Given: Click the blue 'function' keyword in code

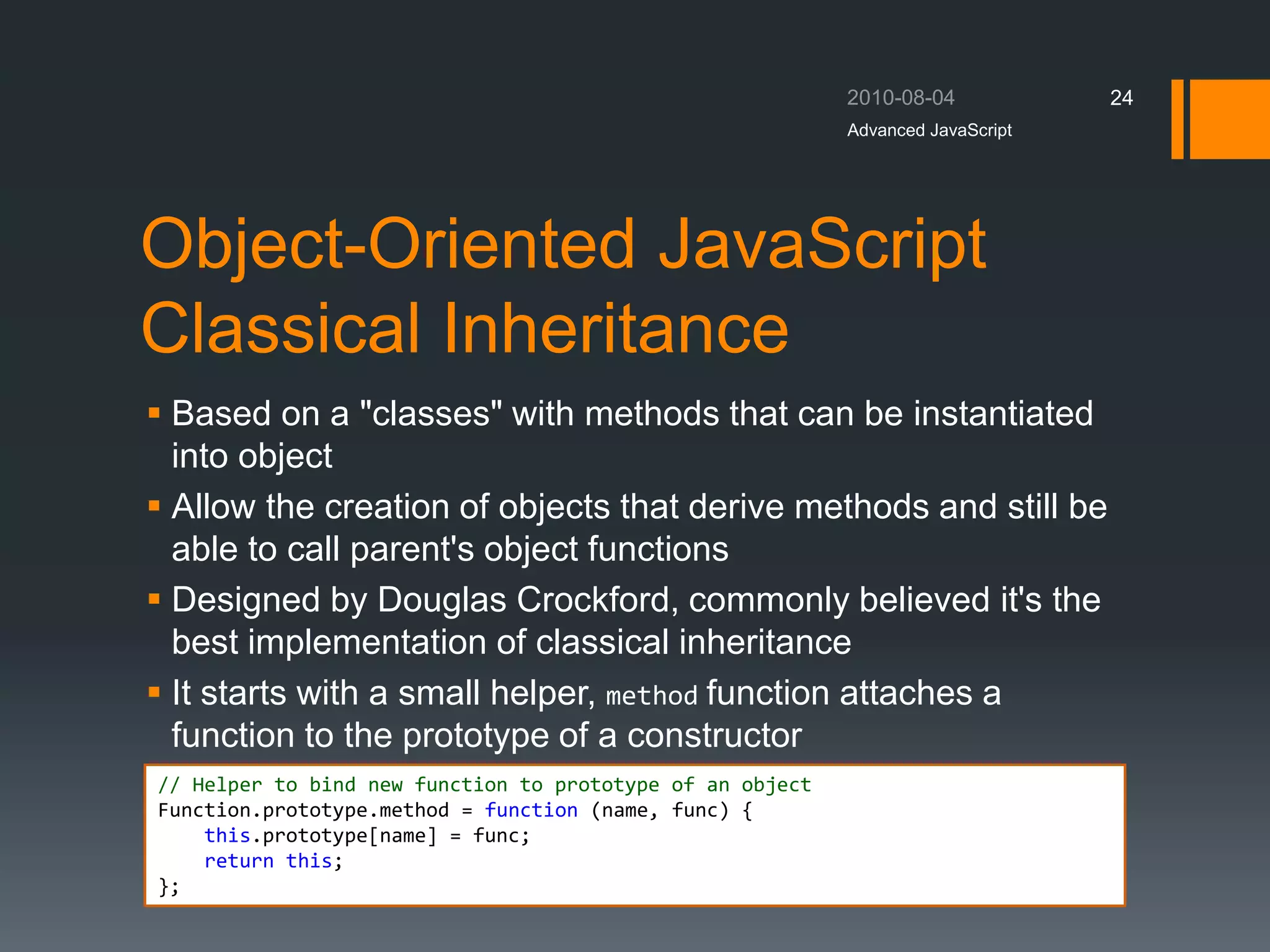Looking at the screenshot, I should 531,810.
